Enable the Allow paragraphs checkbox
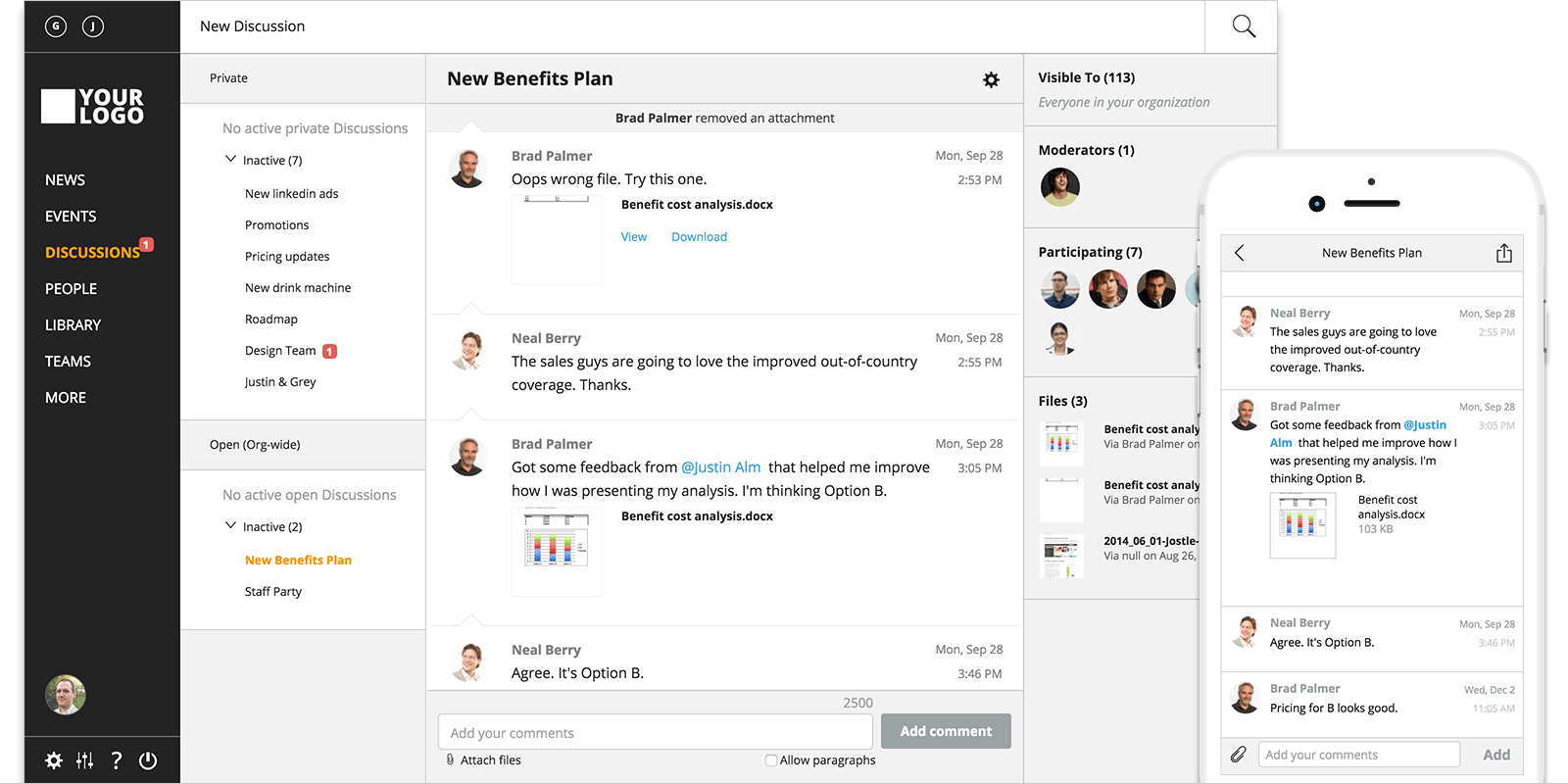Image resolution: width=1568 pixels, height=784 pixels. point(771,760)
